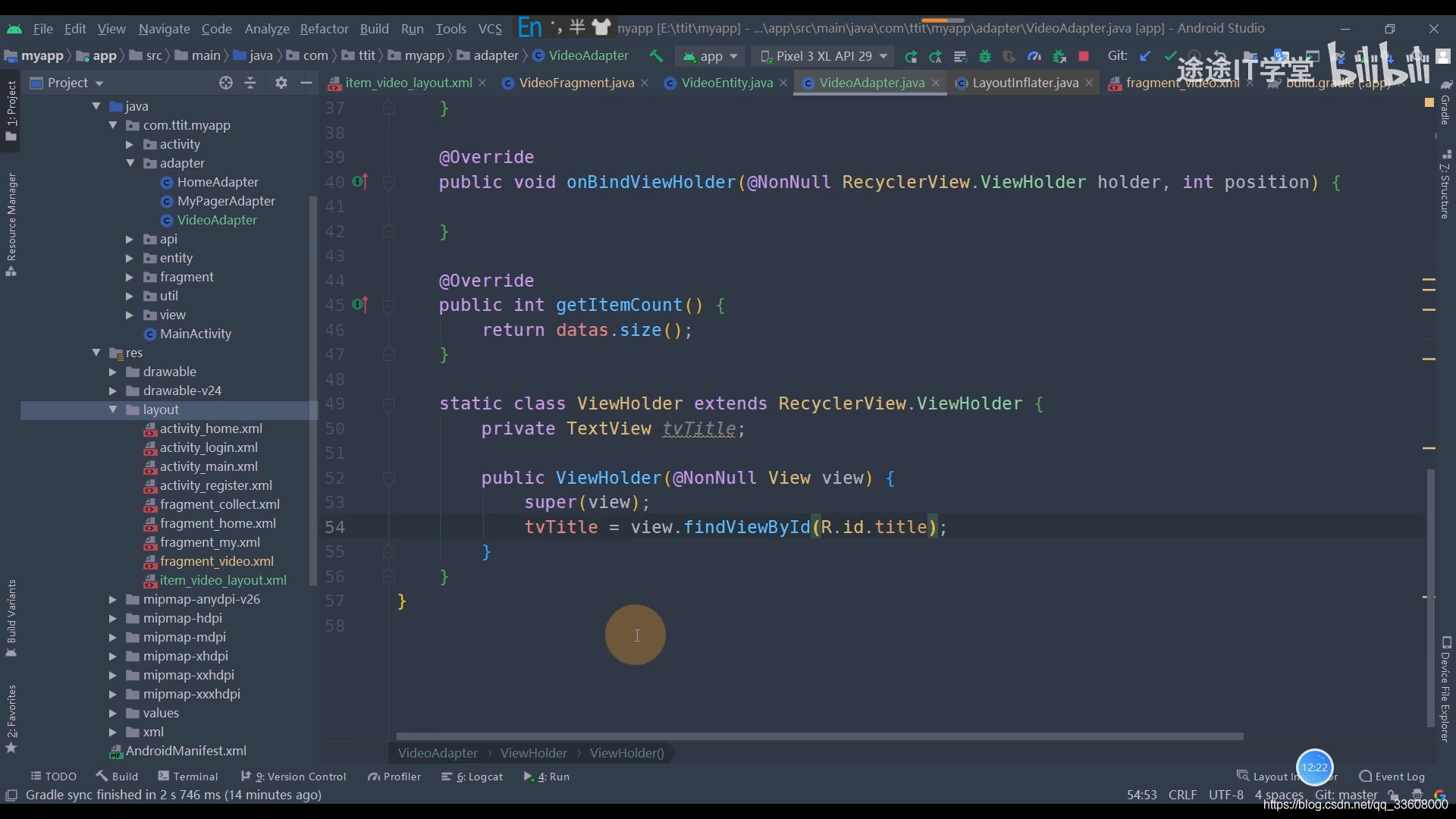Open the Pixel 3 XL API 29 device dropdown
This screenshot has width=1456, height=819.
coord(824,56)
